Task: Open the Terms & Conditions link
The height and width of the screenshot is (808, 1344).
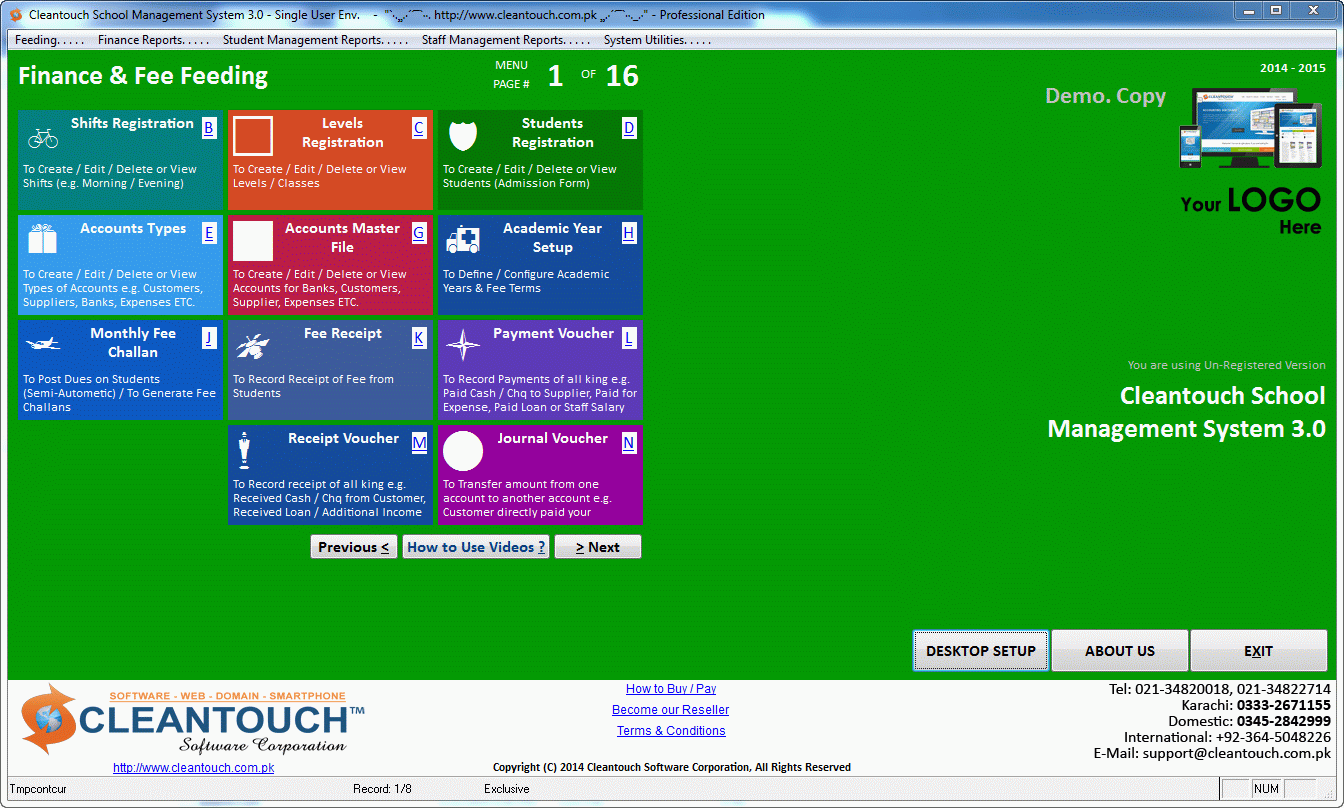Action: tap(671, 731)
